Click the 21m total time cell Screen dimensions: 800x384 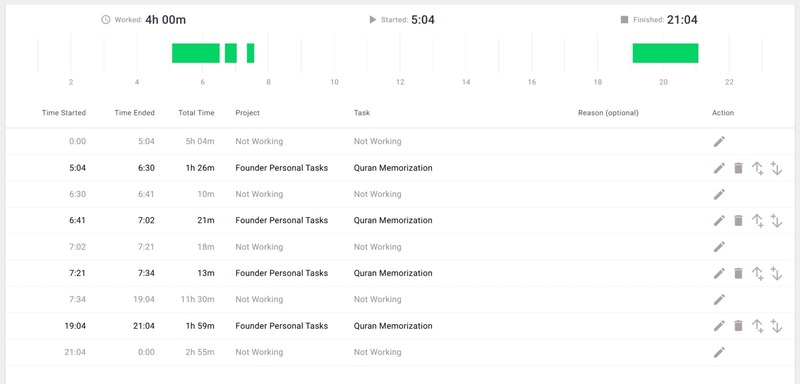tap(206, 220)
